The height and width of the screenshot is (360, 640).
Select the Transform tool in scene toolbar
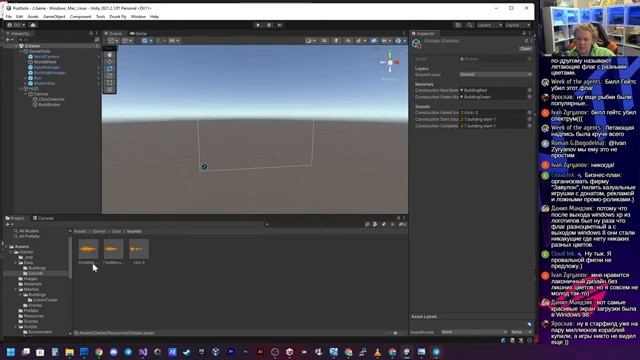click(x=109, y=89)
